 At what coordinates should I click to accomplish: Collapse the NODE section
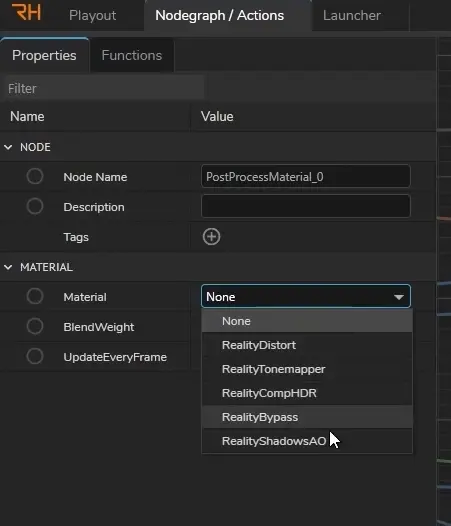[x=8, y=147]
